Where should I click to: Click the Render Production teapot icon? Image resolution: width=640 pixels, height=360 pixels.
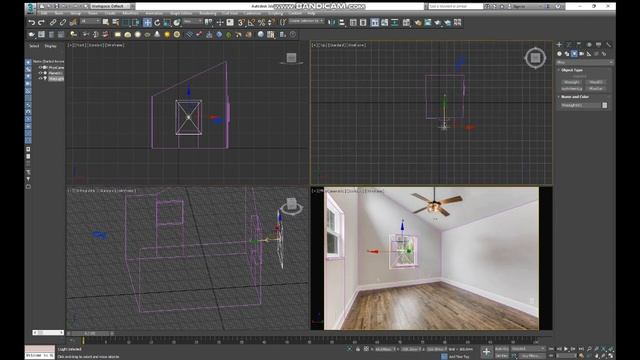(438, 22)
